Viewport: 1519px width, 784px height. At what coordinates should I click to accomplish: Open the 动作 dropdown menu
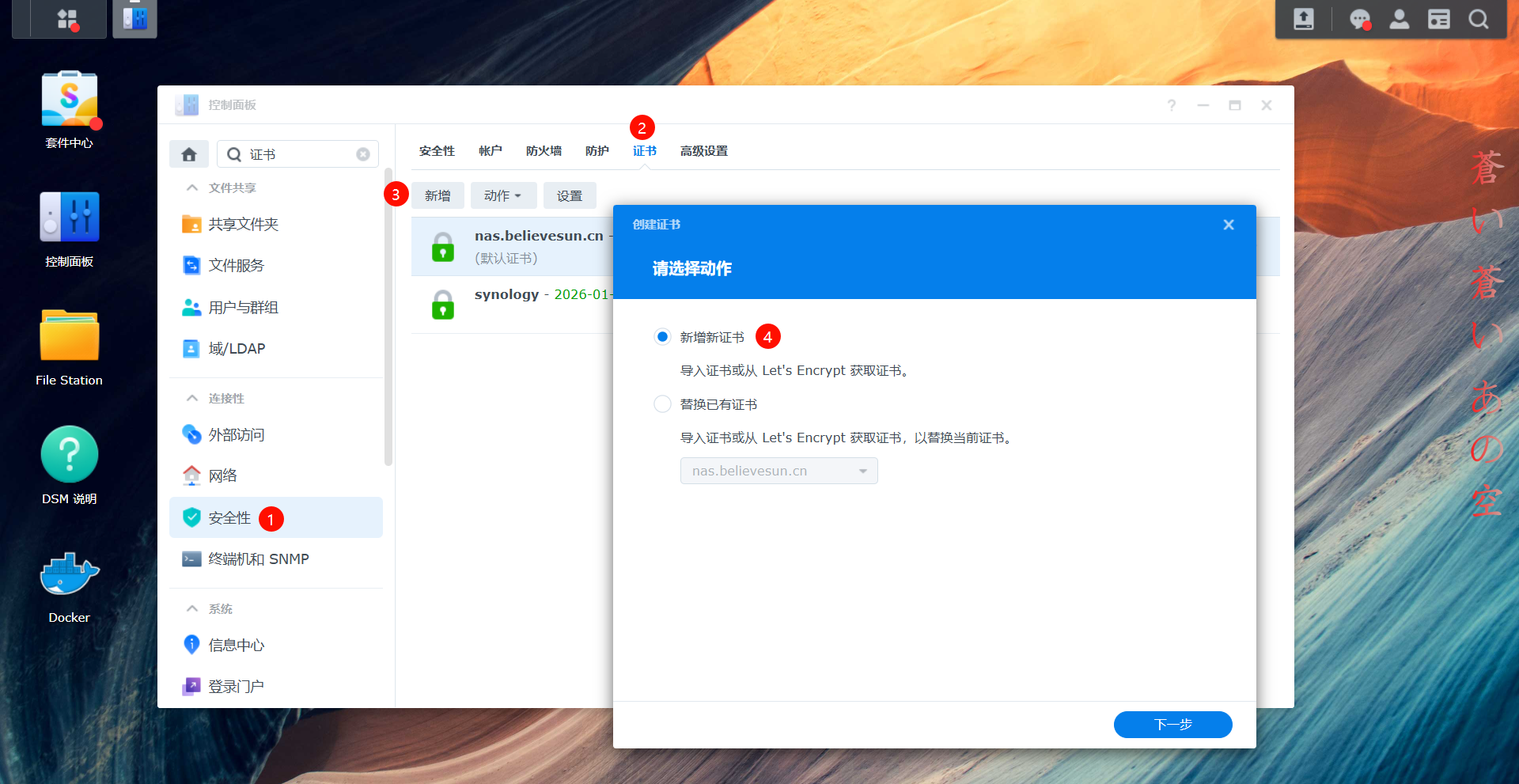[x=503, y=195]
